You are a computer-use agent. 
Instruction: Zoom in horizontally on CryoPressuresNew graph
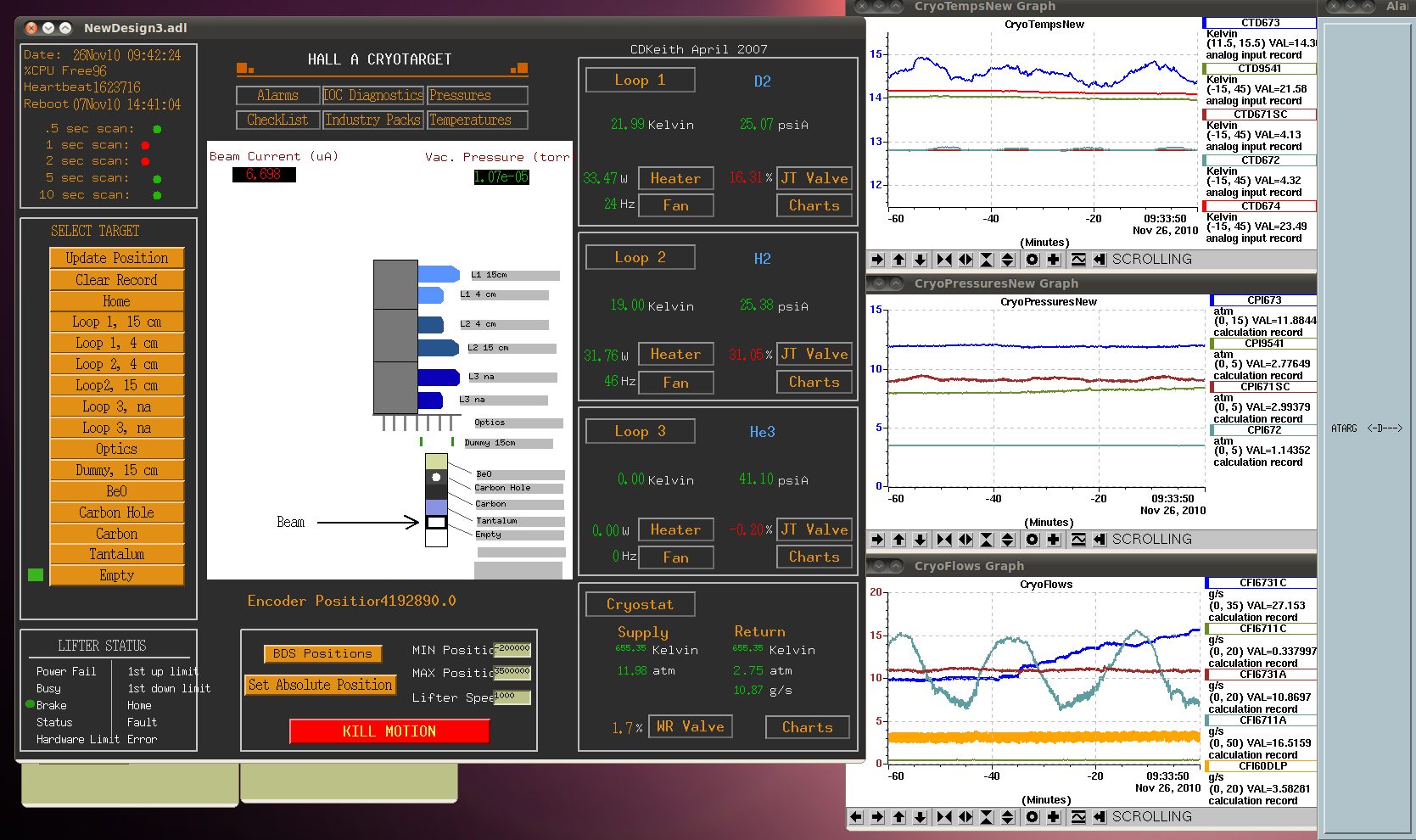[x=944, y=540]
